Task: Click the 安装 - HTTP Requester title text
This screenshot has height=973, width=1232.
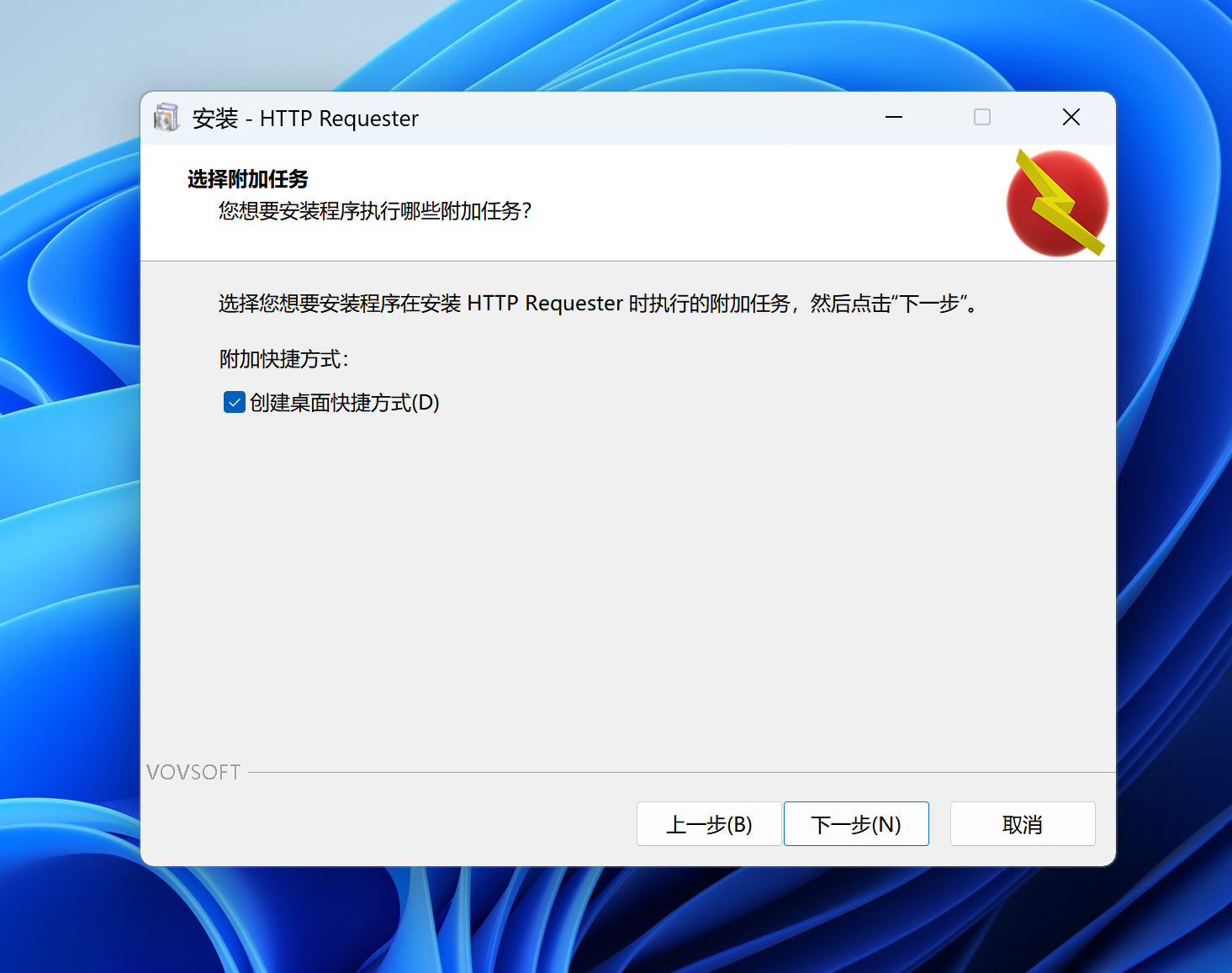Action: coord(305,119)
